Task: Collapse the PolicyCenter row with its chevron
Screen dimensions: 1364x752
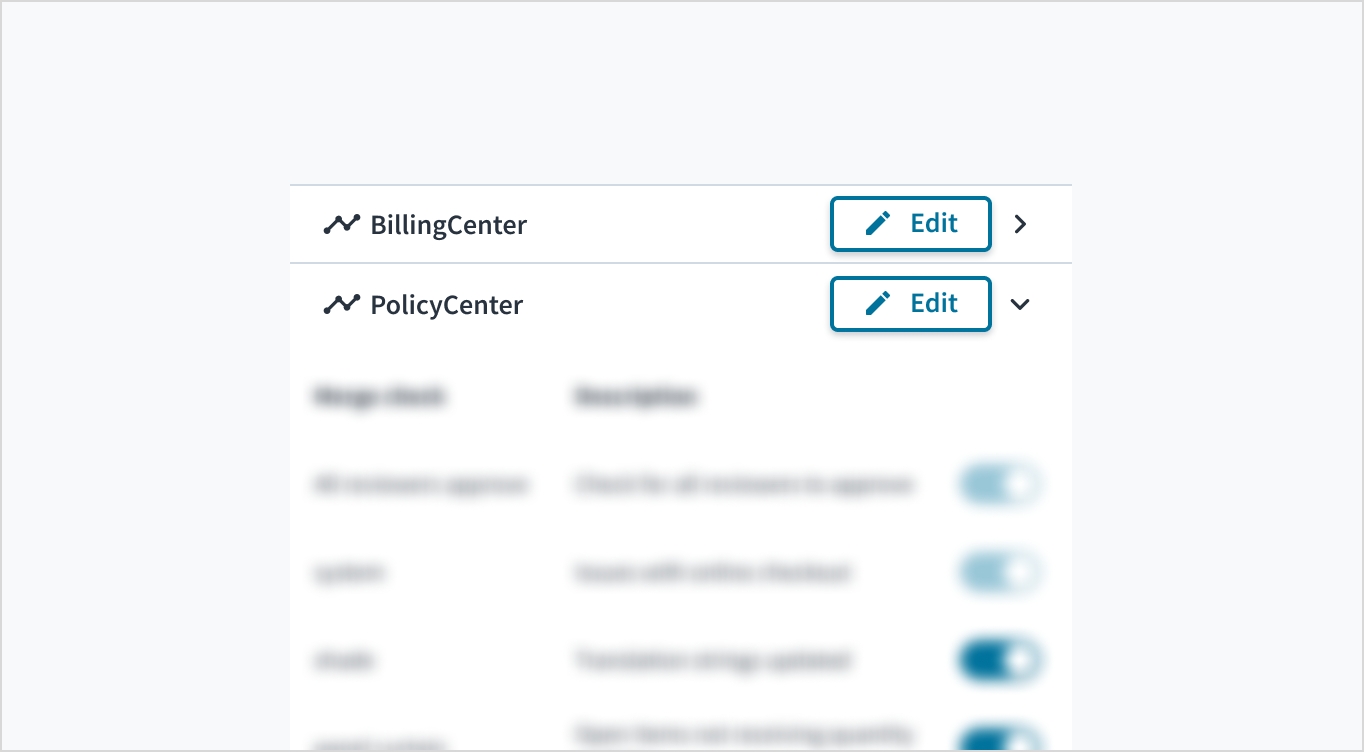Action: pos(1020,304)
